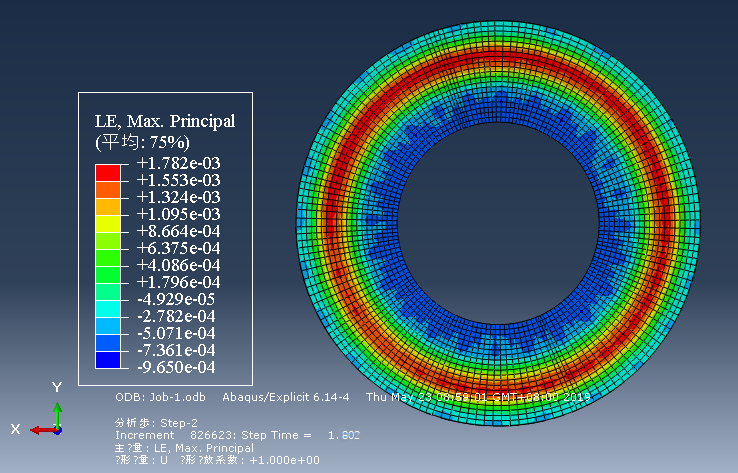Click the legend value +4.086e-04
This screenshot has height=473, width=738.
pos(178,265)
